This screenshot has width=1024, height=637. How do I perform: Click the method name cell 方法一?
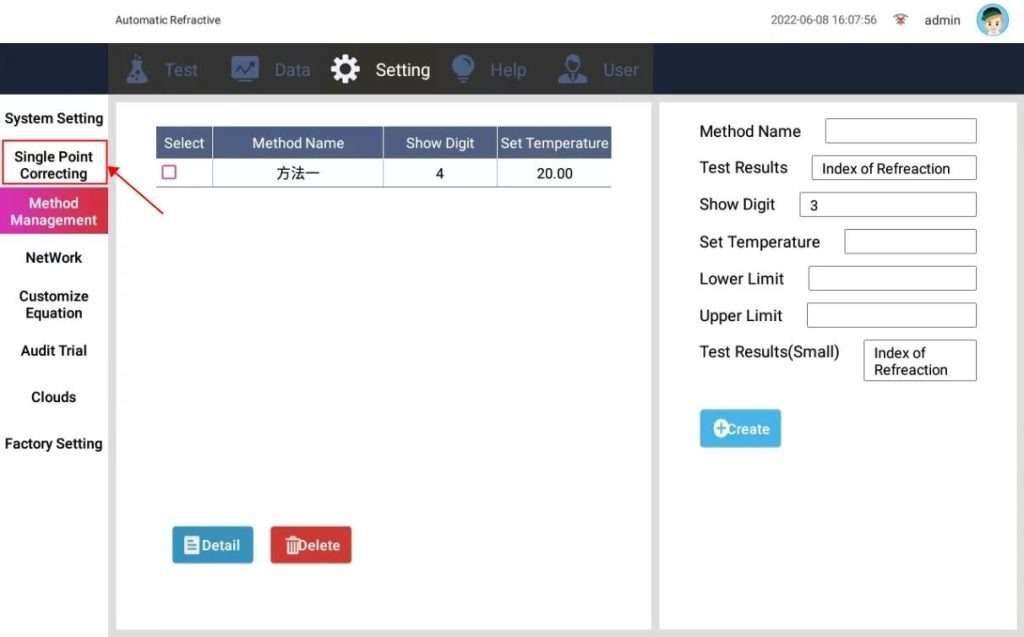298,173
